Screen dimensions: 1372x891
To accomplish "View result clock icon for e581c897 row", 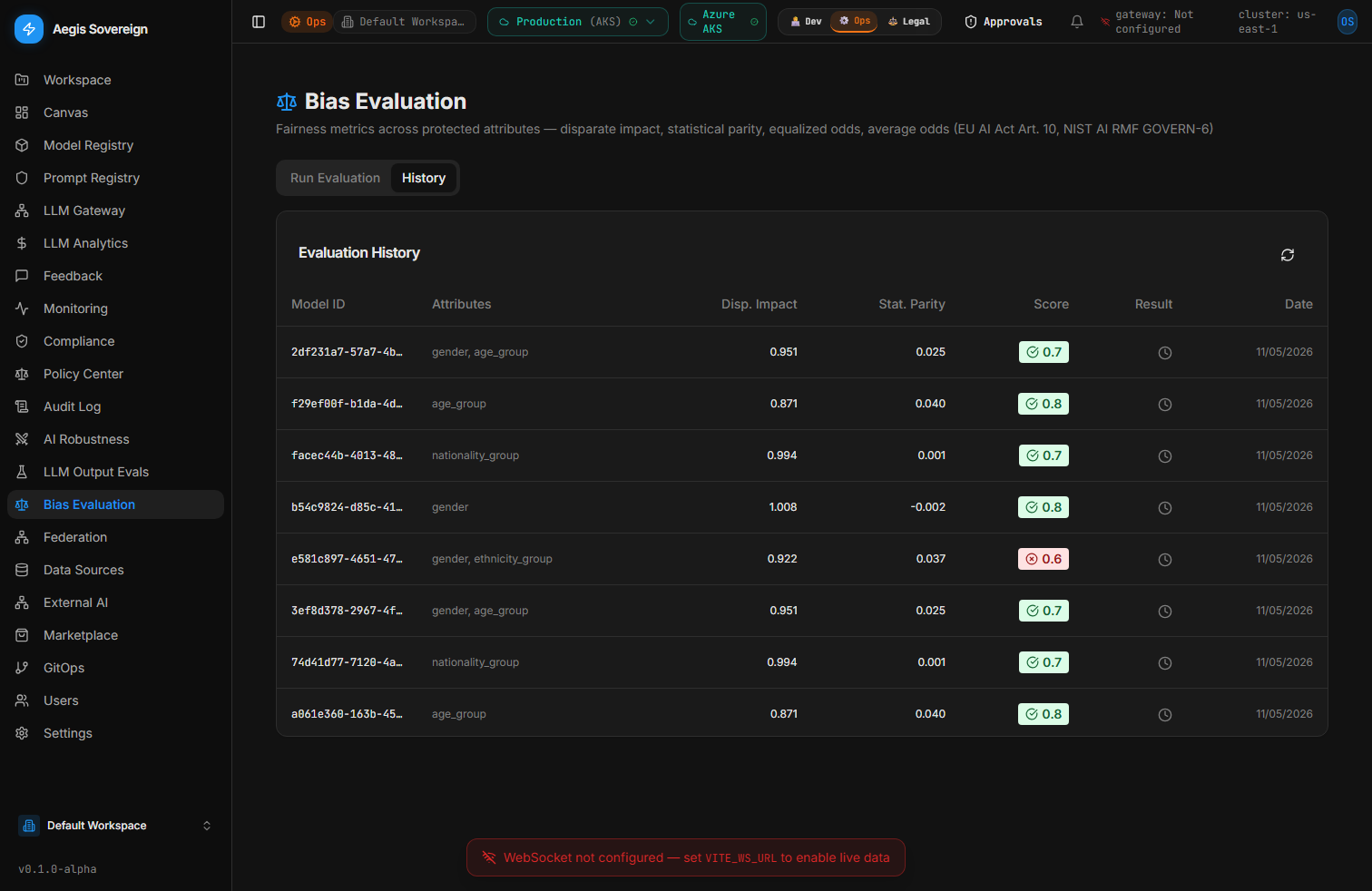I will [1165, 560].
